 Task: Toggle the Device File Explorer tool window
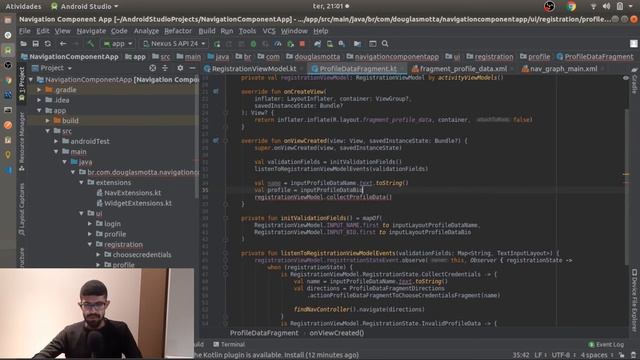point(634,299)
